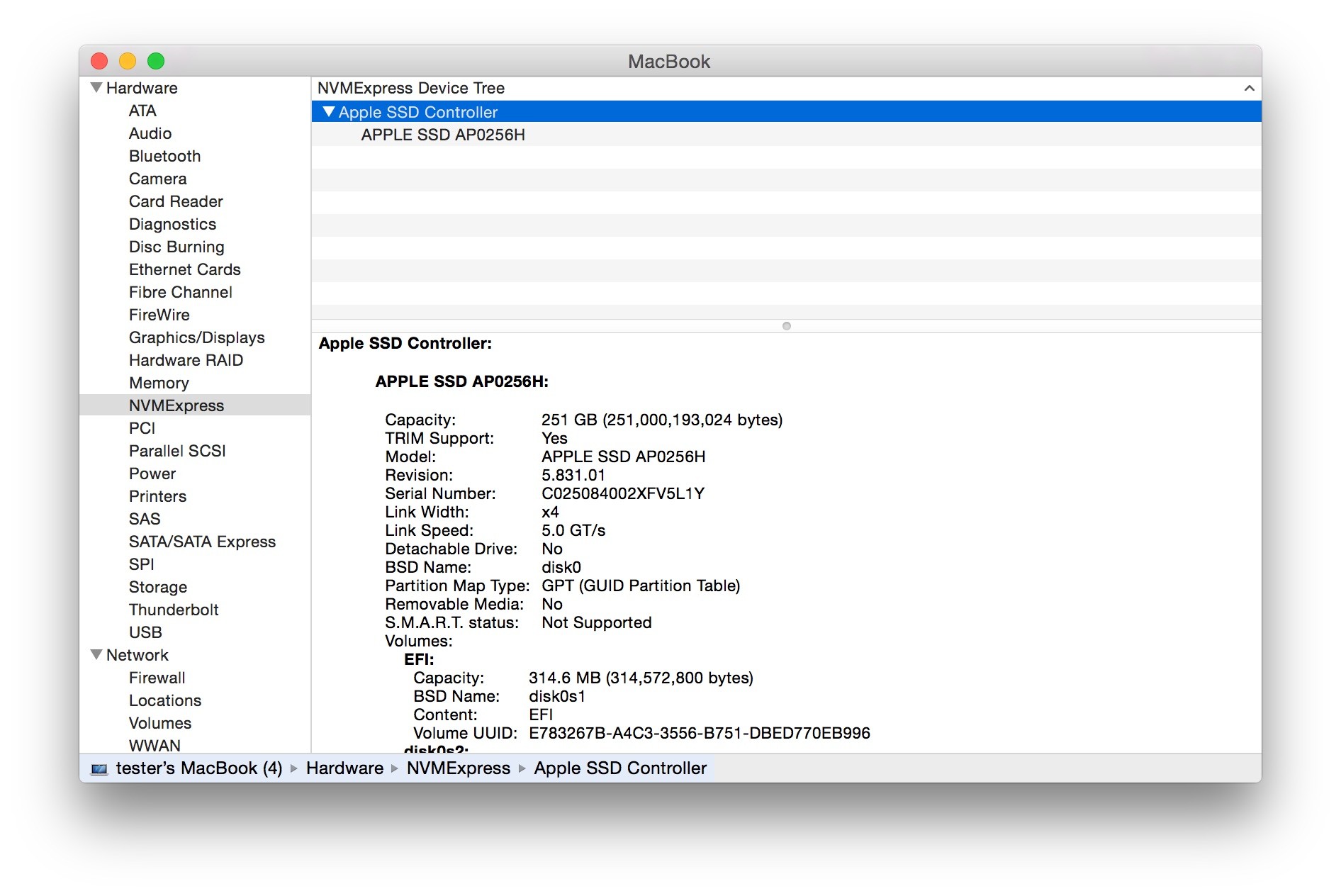Collapse the Network section triangle
The width and height of the screenshot is (1341, 896).
(96, 655)
